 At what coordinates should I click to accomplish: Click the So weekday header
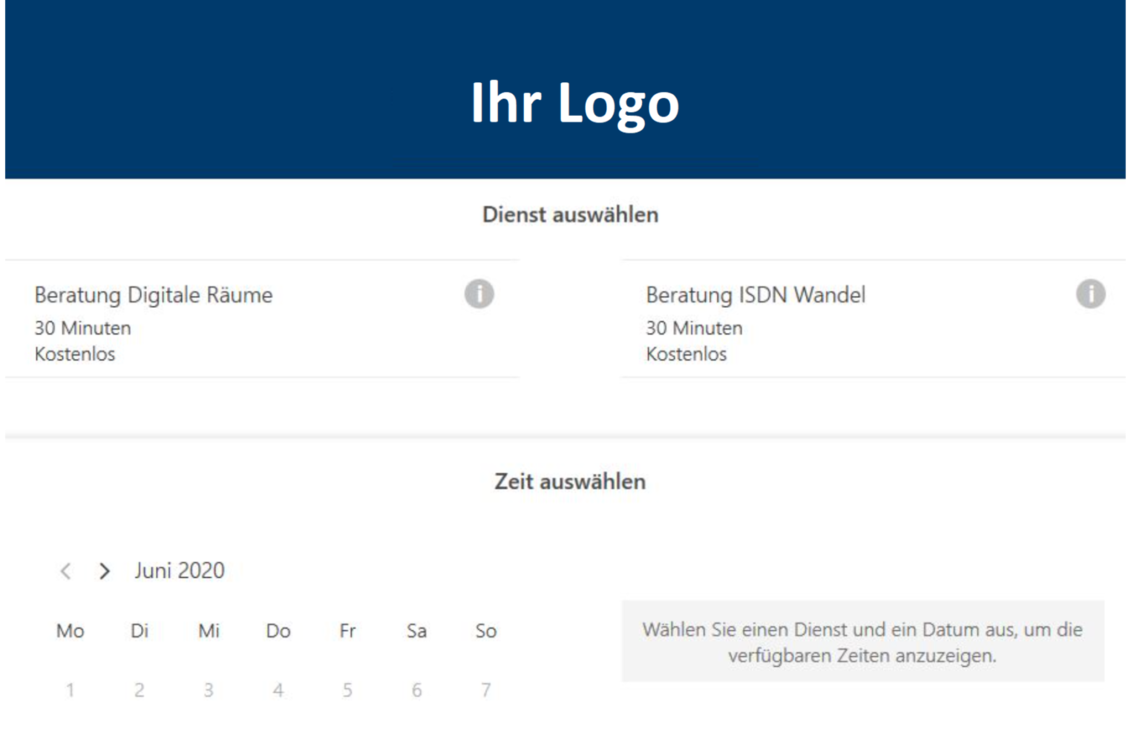486,631
